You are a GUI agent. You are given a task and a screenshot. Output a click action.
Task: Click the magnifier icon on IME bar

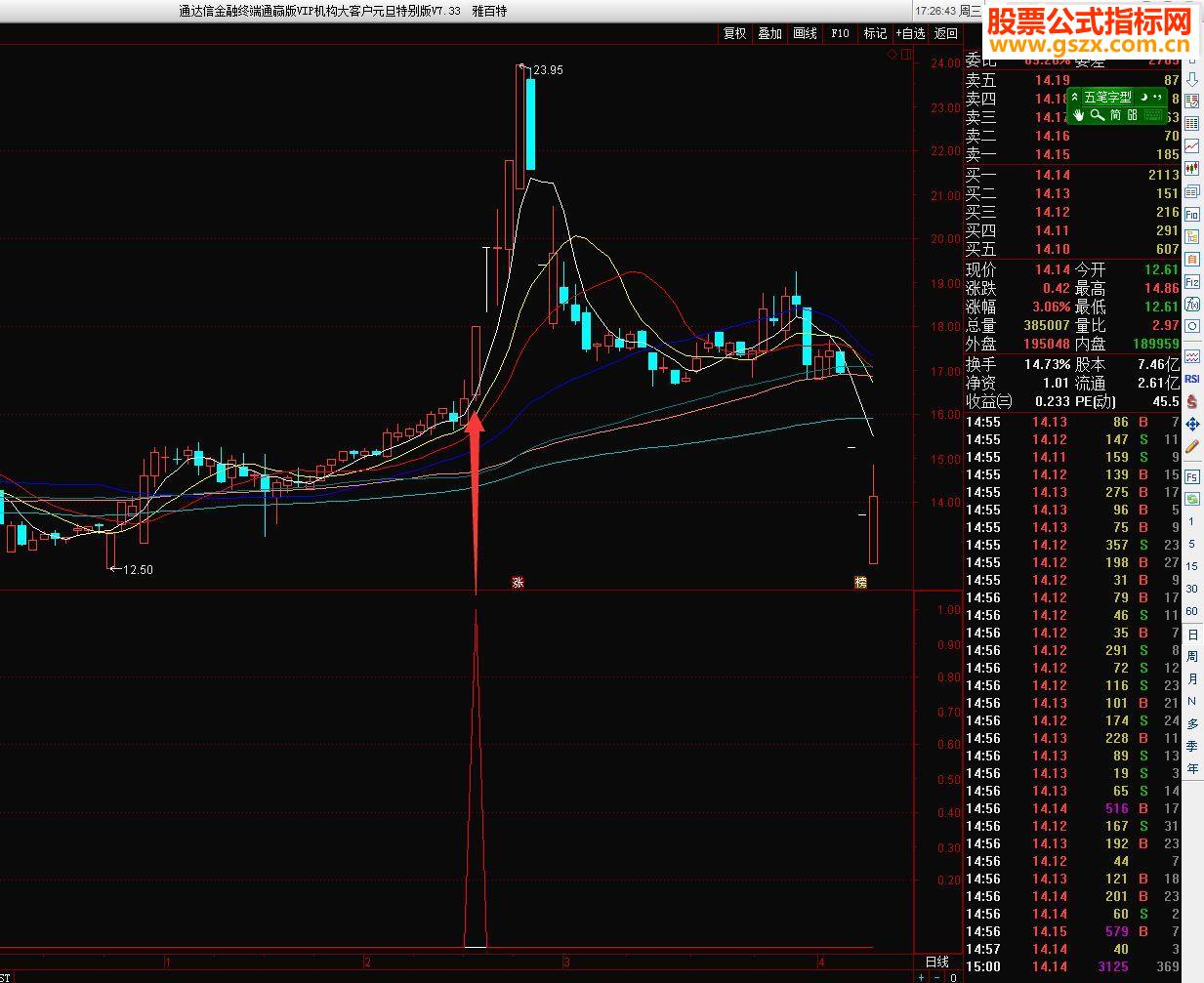point(1097,114)
